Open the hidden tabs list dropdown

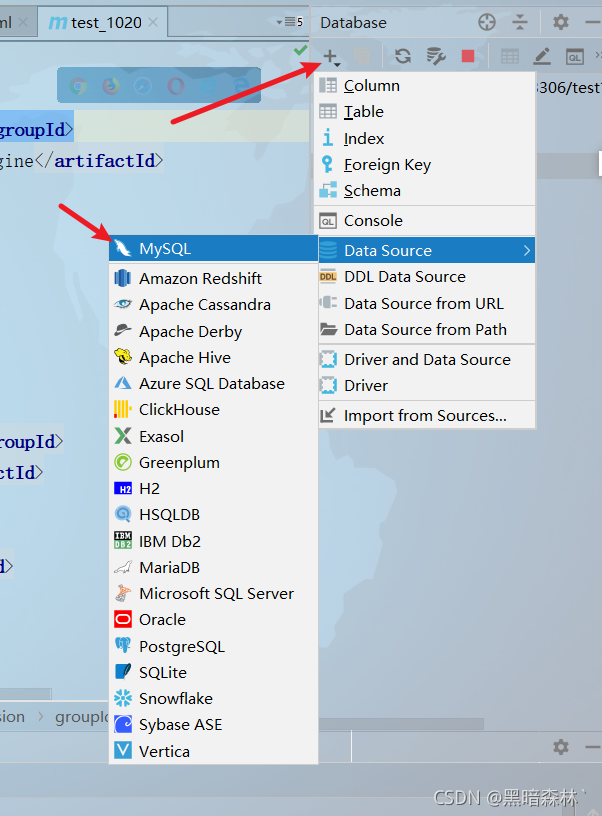[290, 22]
